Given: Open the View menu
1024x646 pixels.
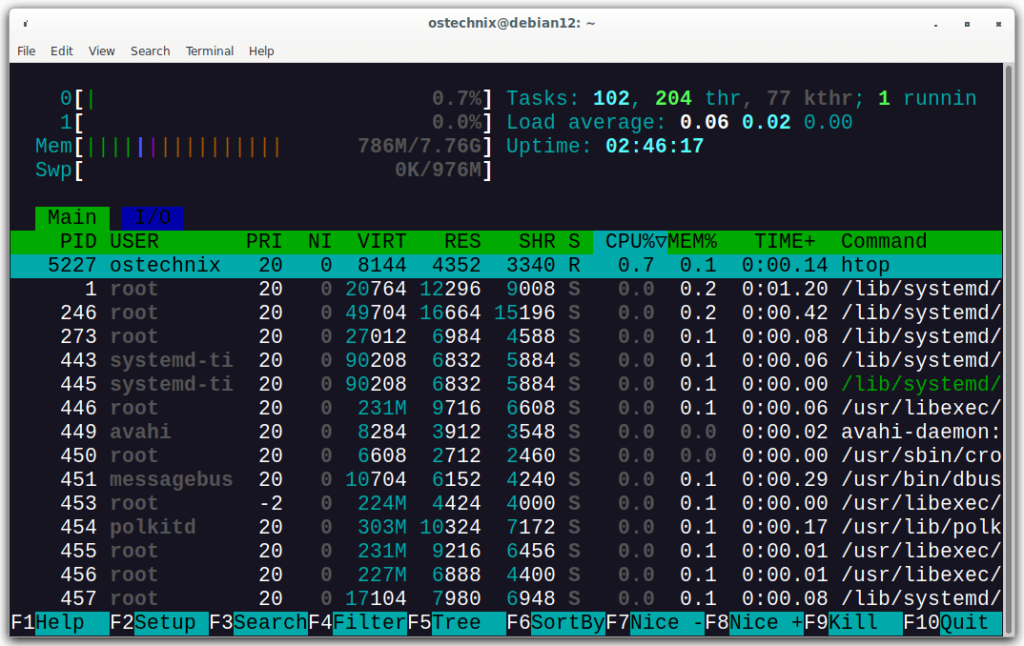Looking at the screenshot, I should pyautogui.click(x=101, y=51).
